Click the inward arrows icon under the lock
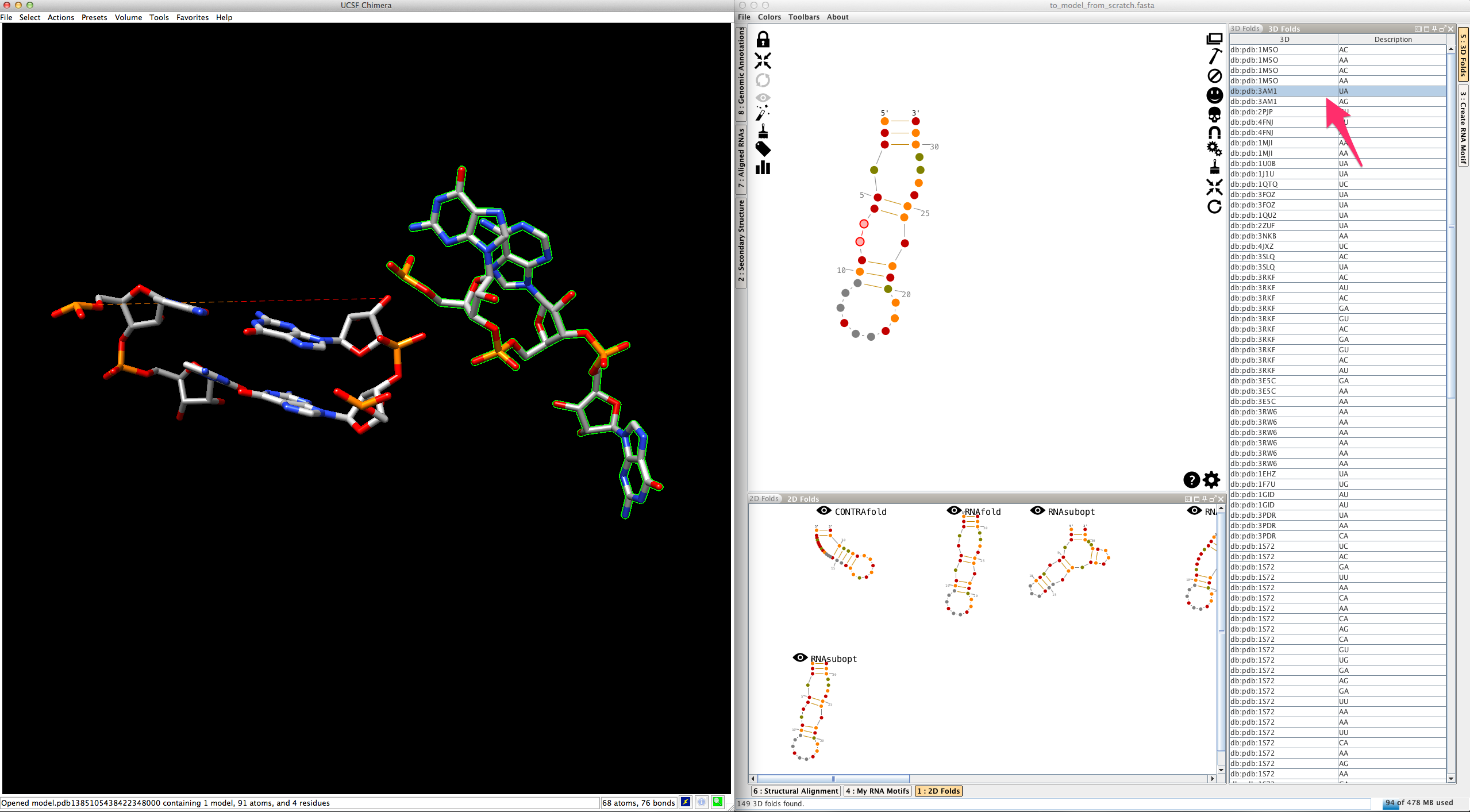 [763, 60]
